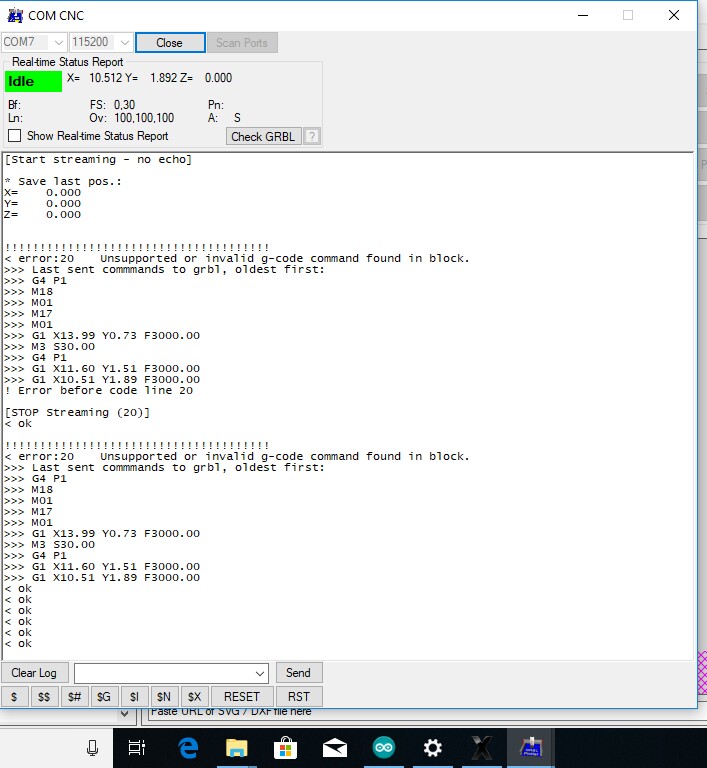Image resolution: width=707 pixels, height=768 pixels.
Task: Click the $G parser state button
Action: click(104, 696)
